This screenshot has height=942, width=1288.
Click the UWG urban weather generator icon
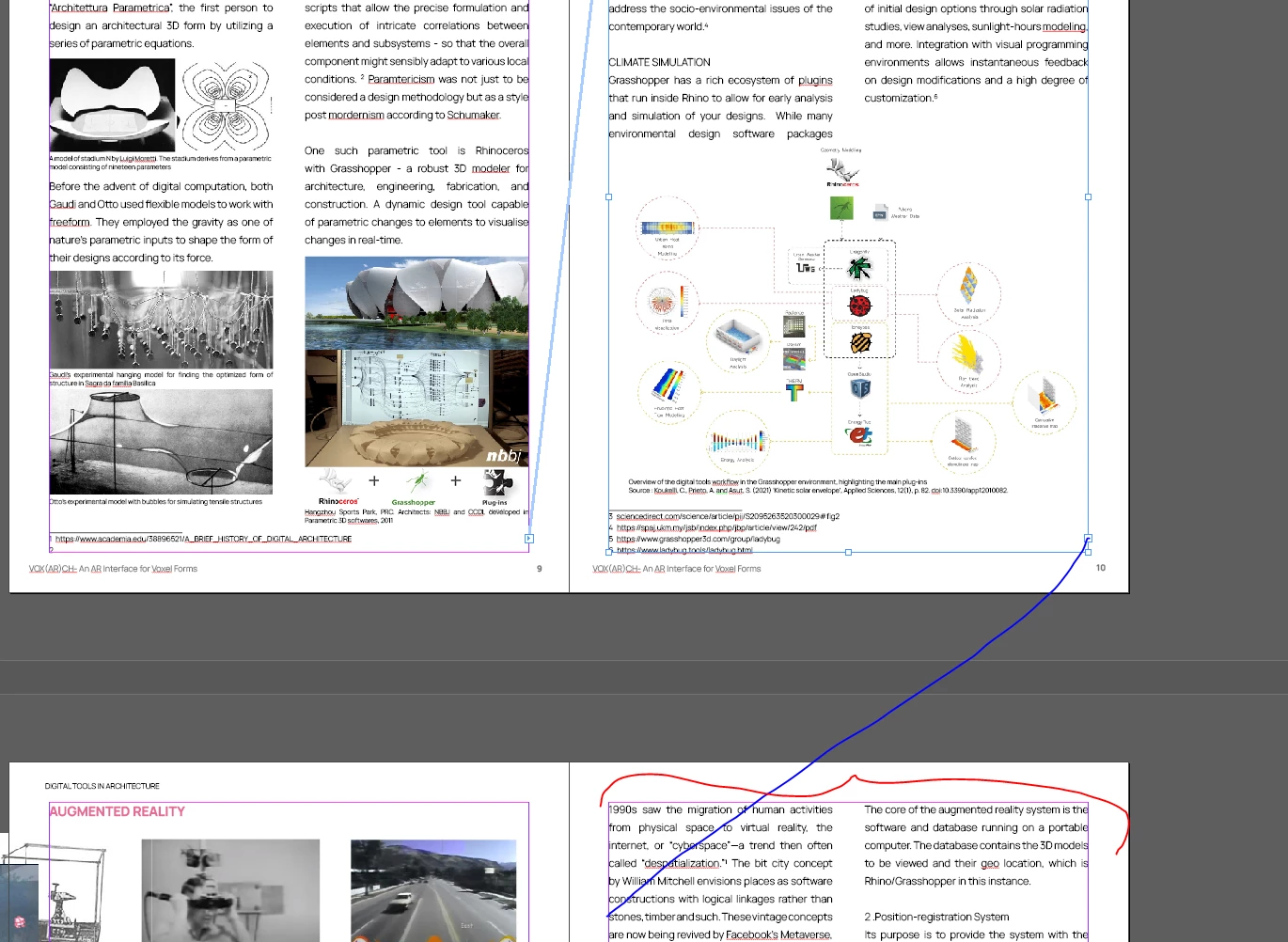pyautogui.click(x=806, y=268)
